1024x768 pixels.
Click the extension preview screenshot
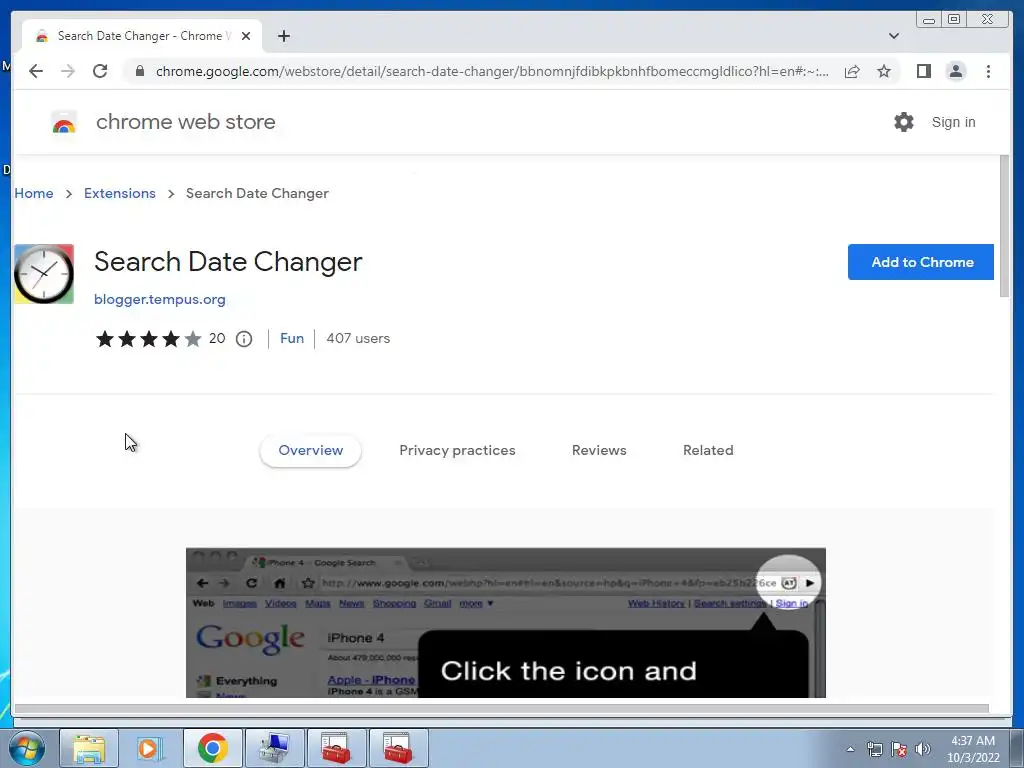tap(505, 622)
